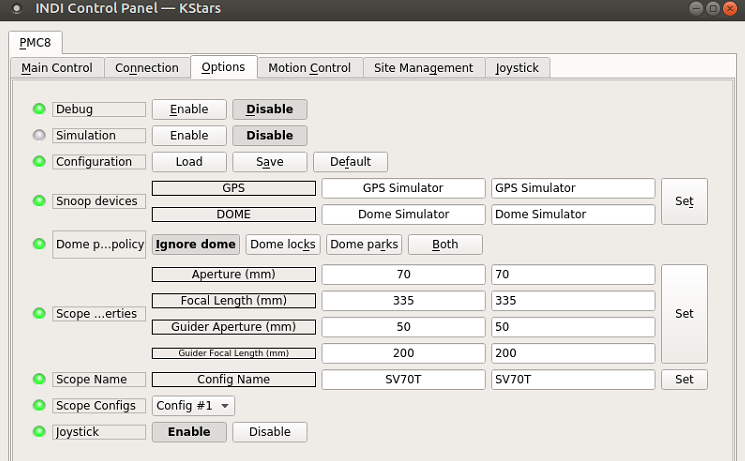745x461 pixels.
Task: Click the status light beside Scope properties
Action: click(39, 313)
